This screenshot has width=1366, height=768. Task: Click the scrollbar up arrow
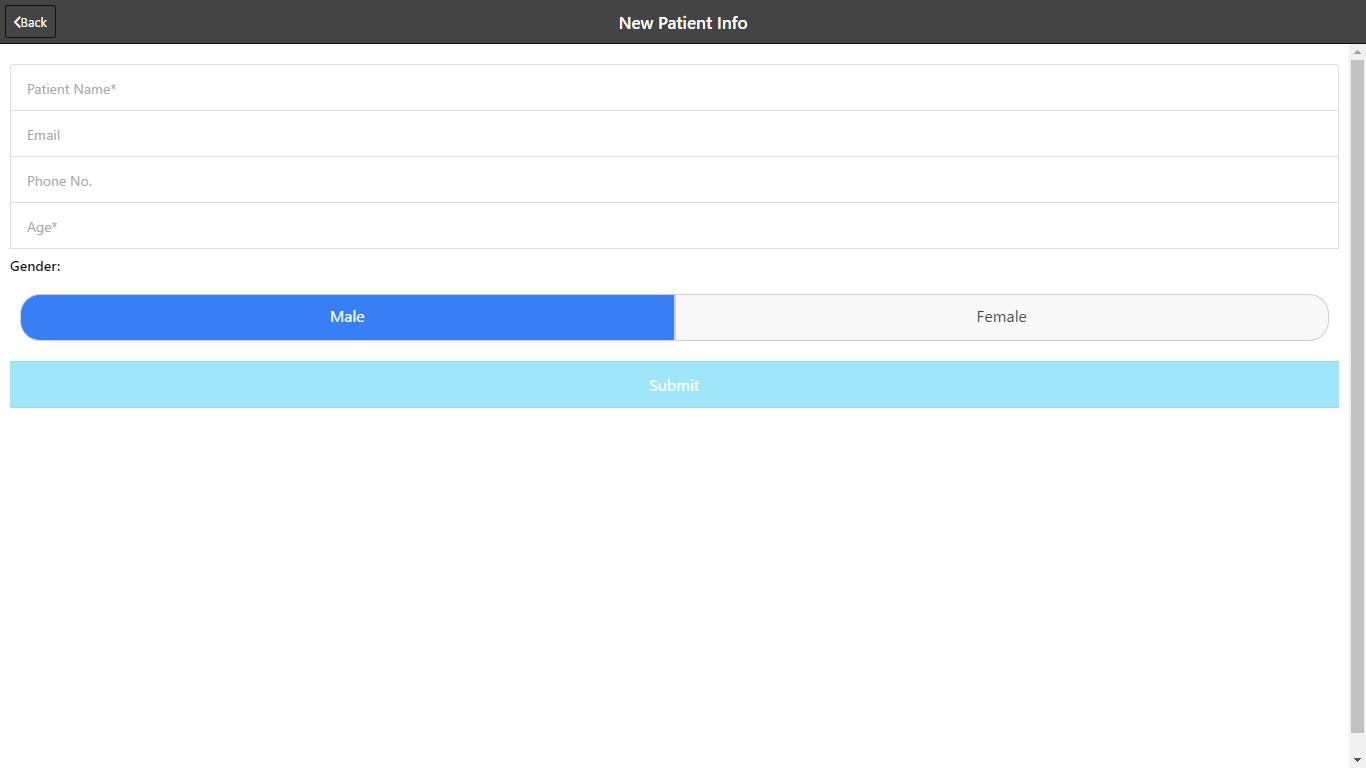click(1357, 51)
